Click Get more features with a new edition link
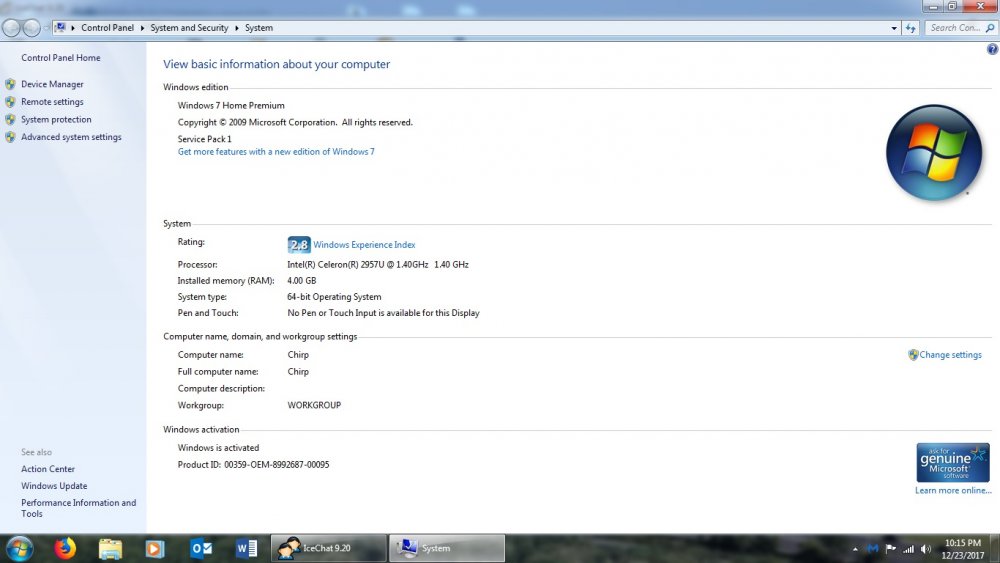Image resolution: width=1000 pixels, height=563 pixels. coord(276,152)
